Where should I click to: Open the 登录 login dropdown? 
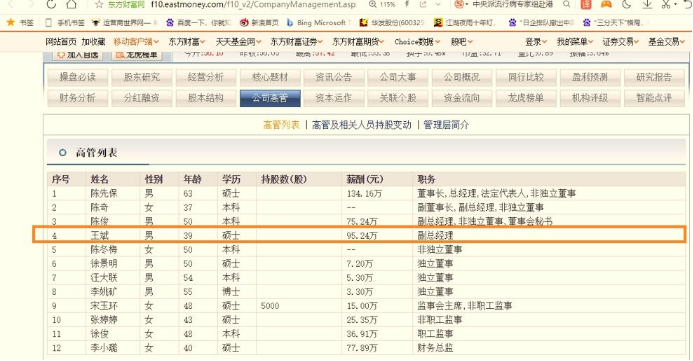coord(536,42)
